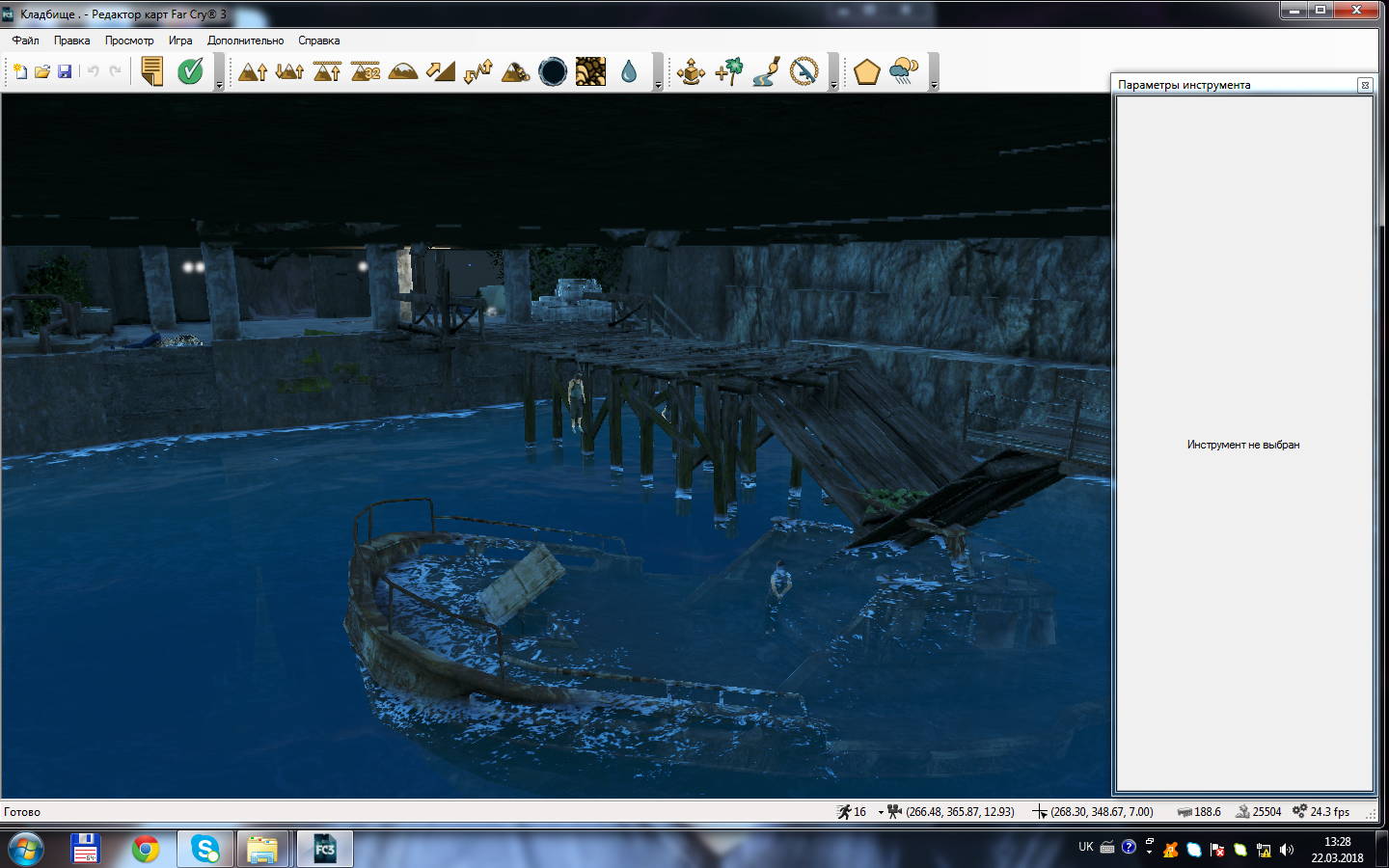Open the blue floppy disk taskbar app
Screen dimensions: 1389x868
(86, 849)
